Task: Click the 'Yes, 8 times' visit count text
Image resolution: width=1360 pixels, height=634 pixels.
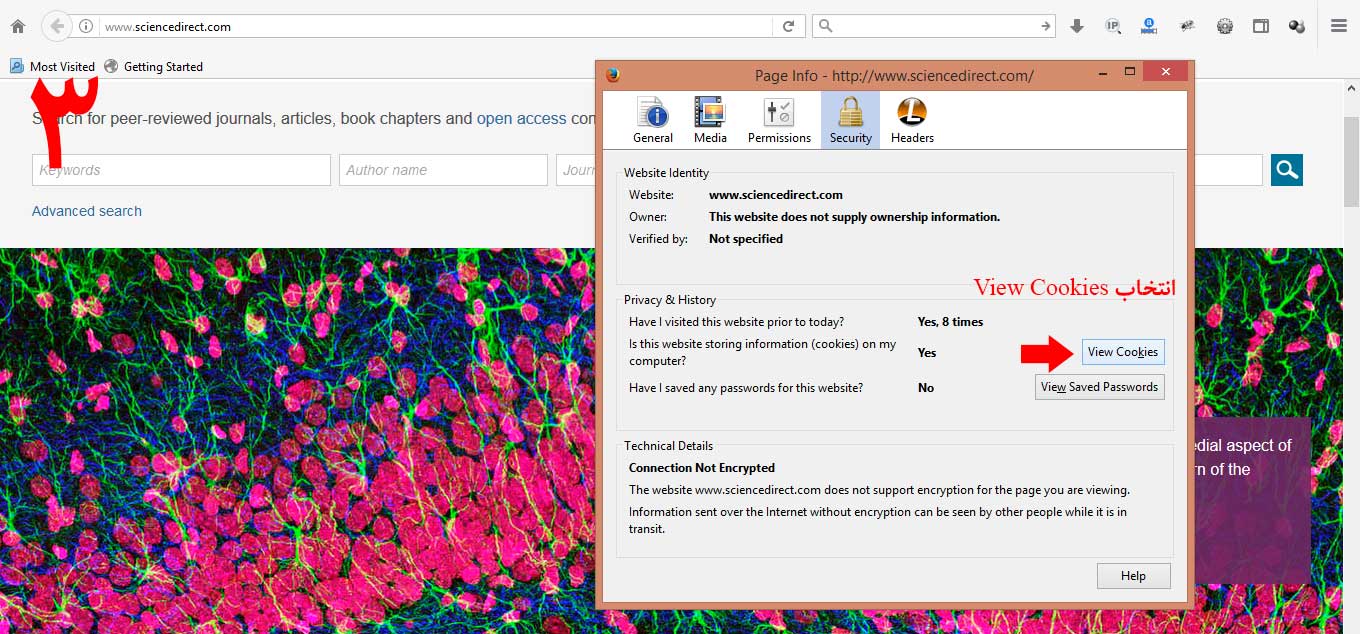Action: point(950,322)
